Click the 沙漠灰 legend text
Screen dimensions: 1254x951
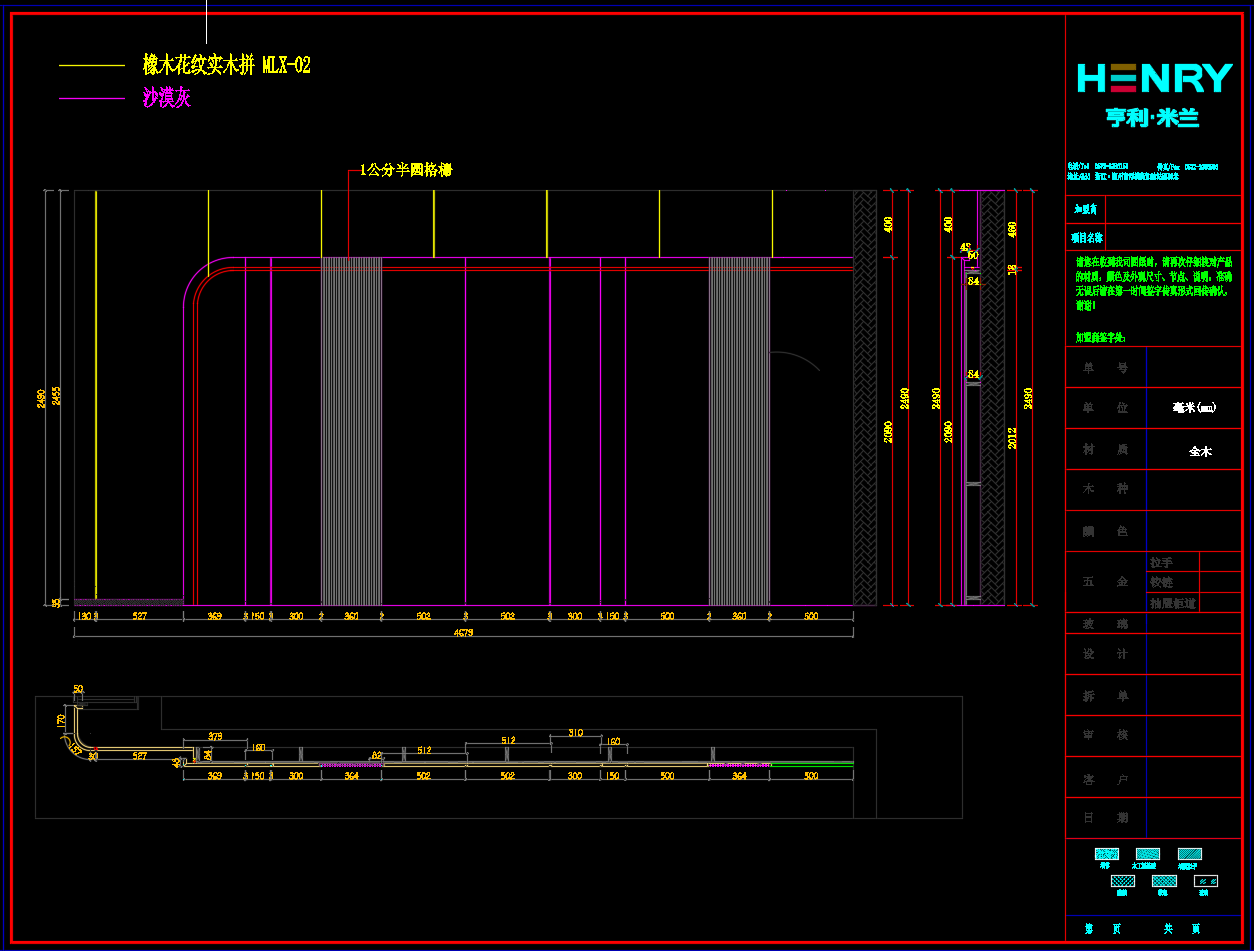(x=166, y=98)
